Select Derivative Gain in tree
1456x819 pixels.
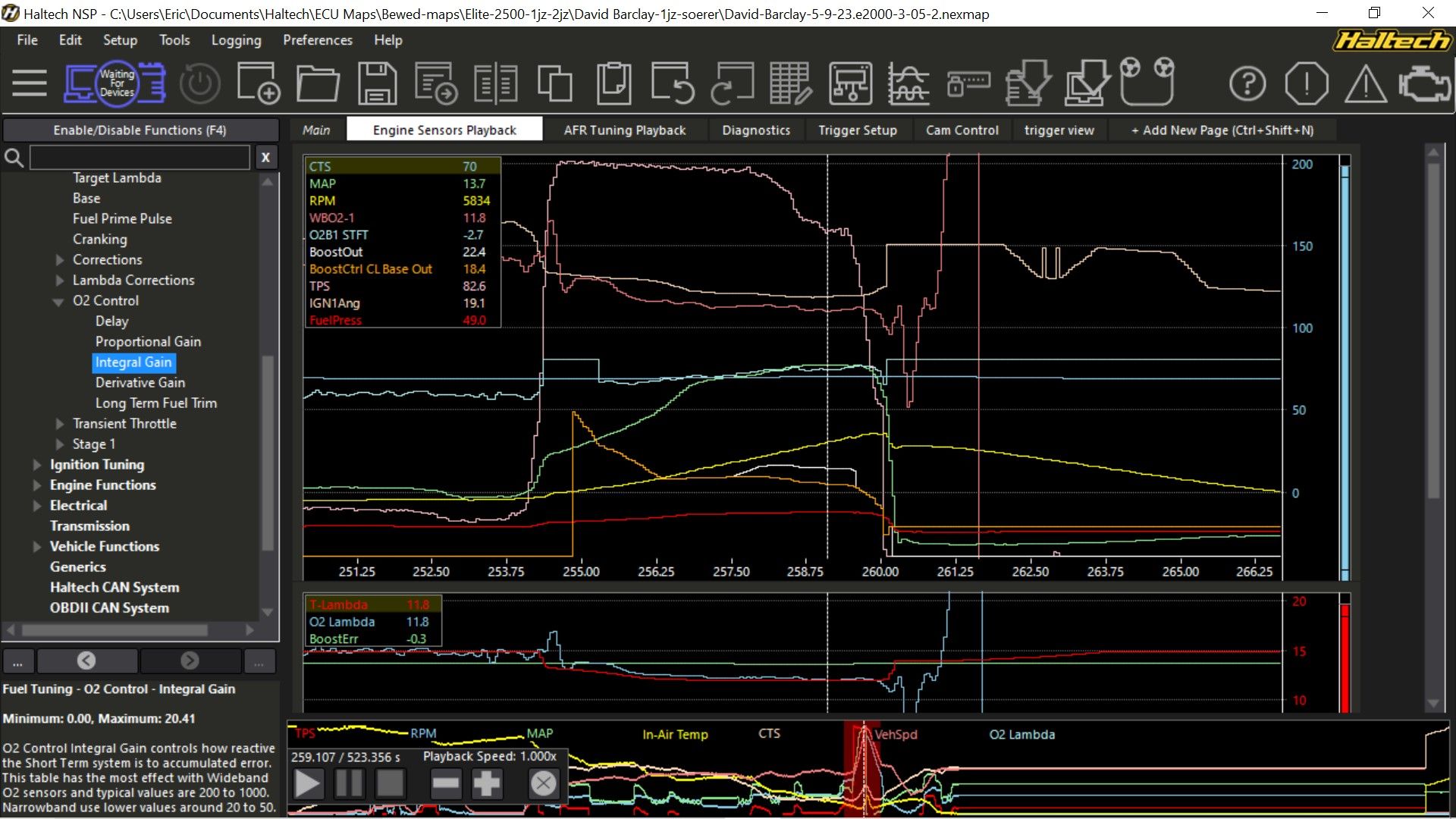pos(140,383)
